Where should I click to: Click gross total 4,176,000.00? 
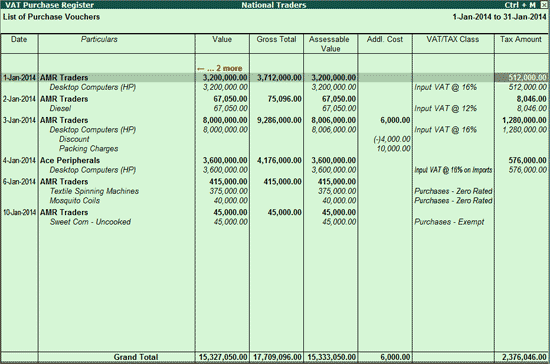tap(279, 160)
